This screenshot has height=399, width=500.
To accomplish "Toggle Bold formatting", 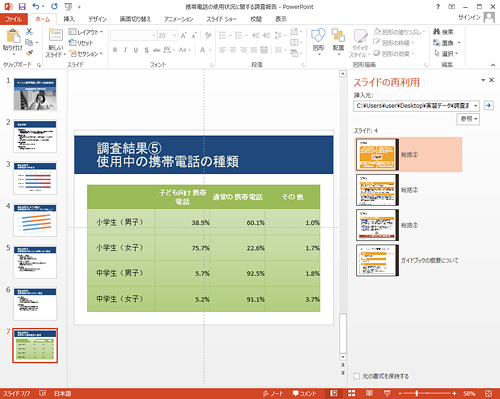I will (x=115, y=50).
